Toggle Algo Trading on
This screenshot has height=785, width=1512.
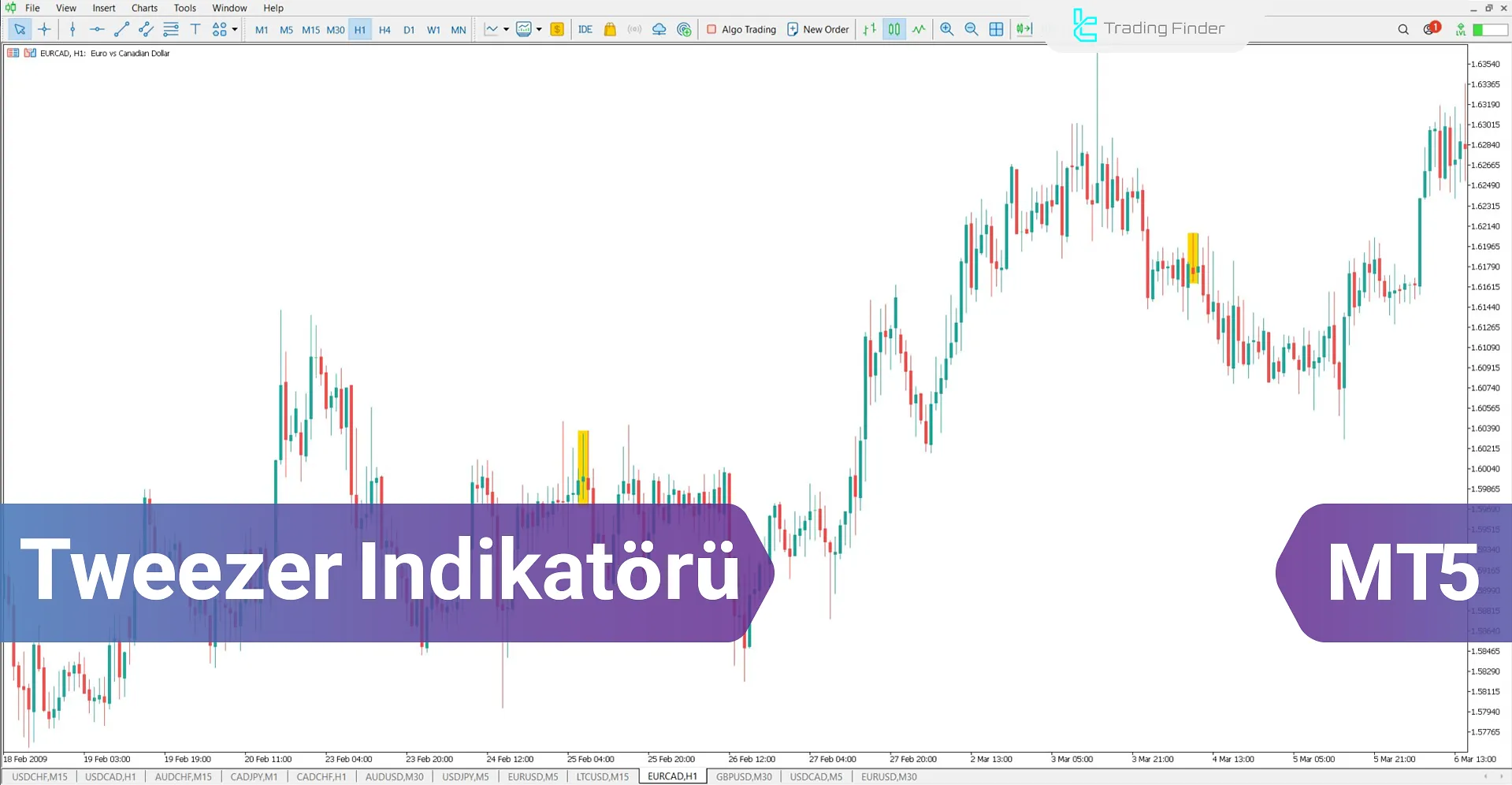(x=741, y=29)
